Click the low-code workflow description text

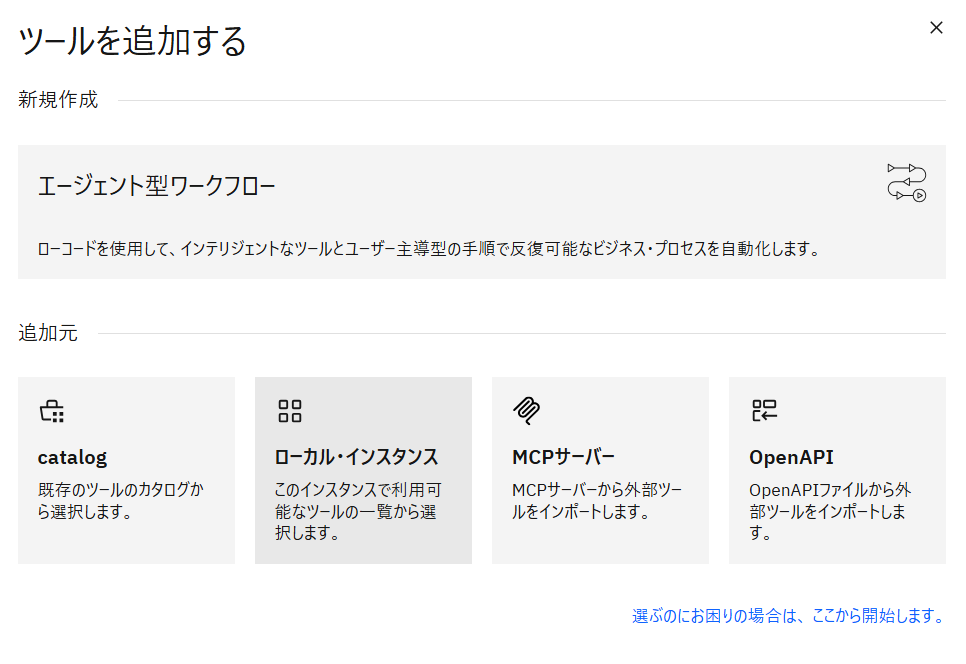(428, 249)
